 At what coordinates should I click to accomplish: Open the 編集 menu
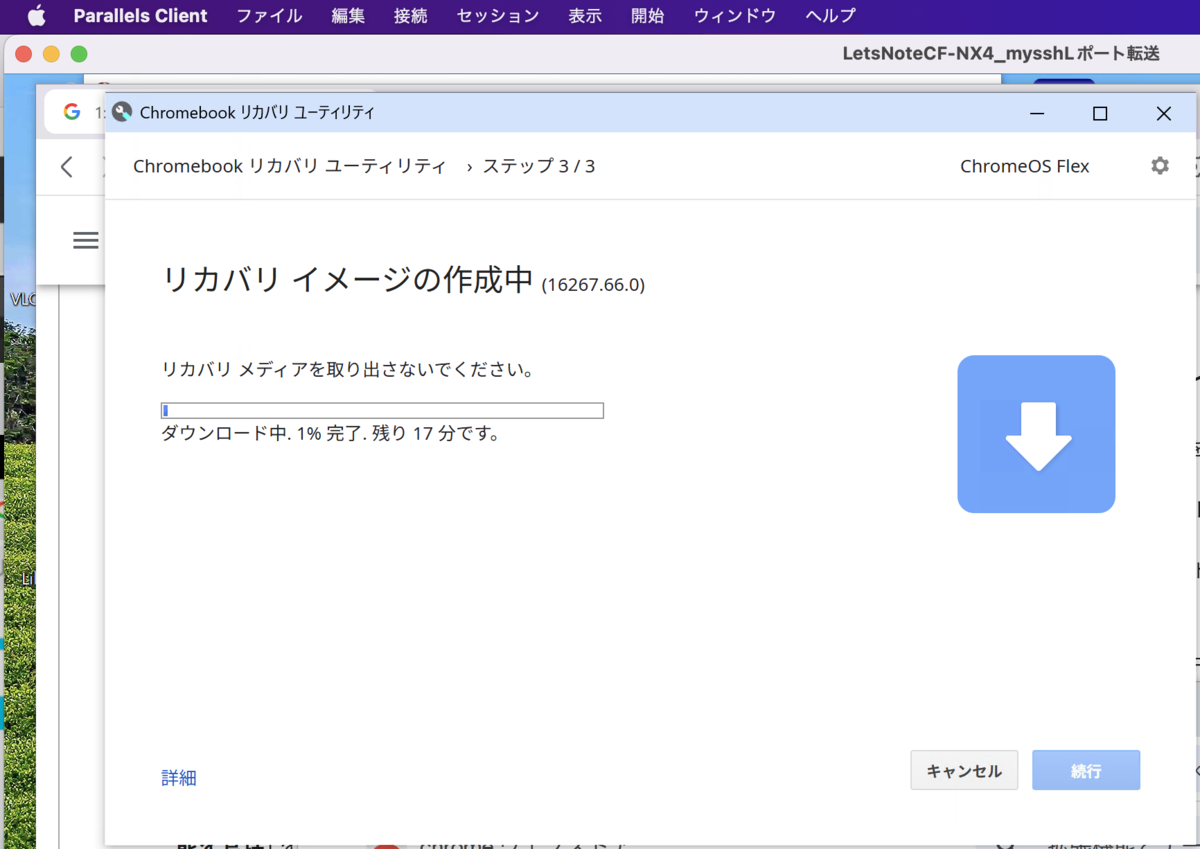click(x=348, y=16)
